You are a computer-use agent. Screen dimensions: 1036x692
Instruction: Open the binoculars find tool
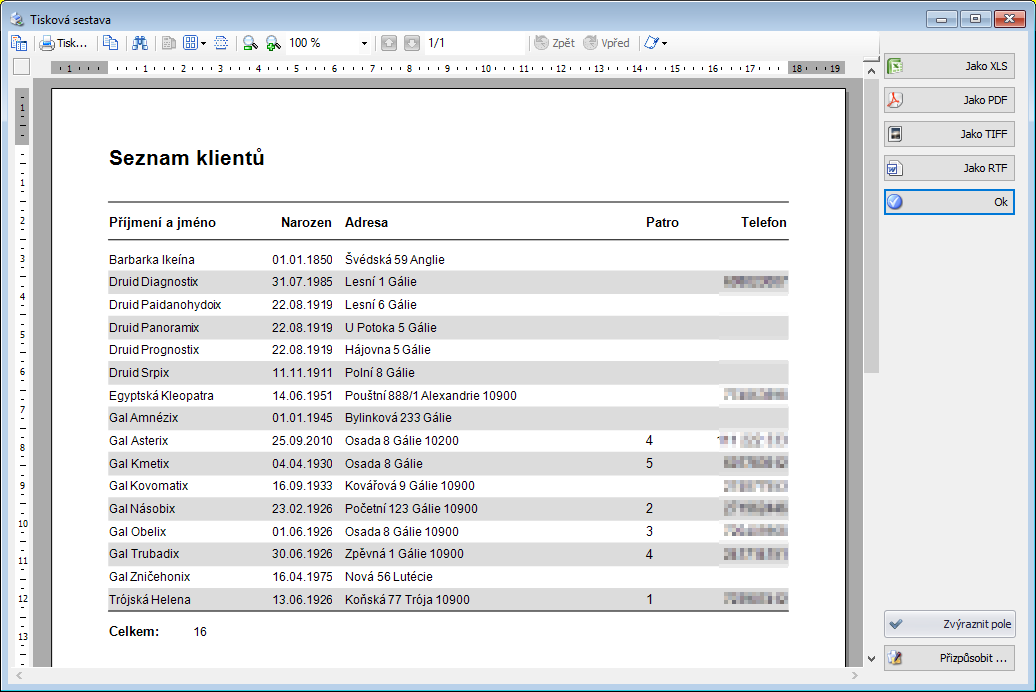(x=140, y=44)
